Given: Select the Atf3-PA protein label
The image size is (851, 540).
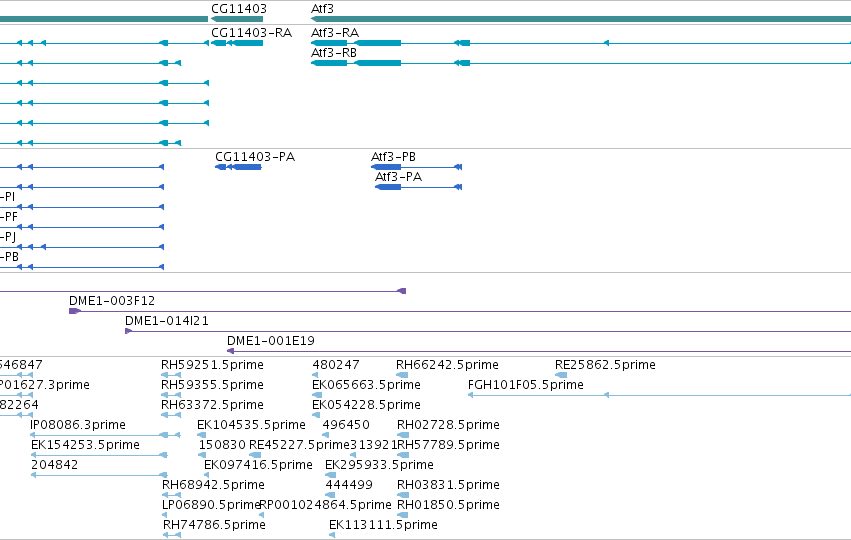Looking at the screenshot, I should (398, 177).
